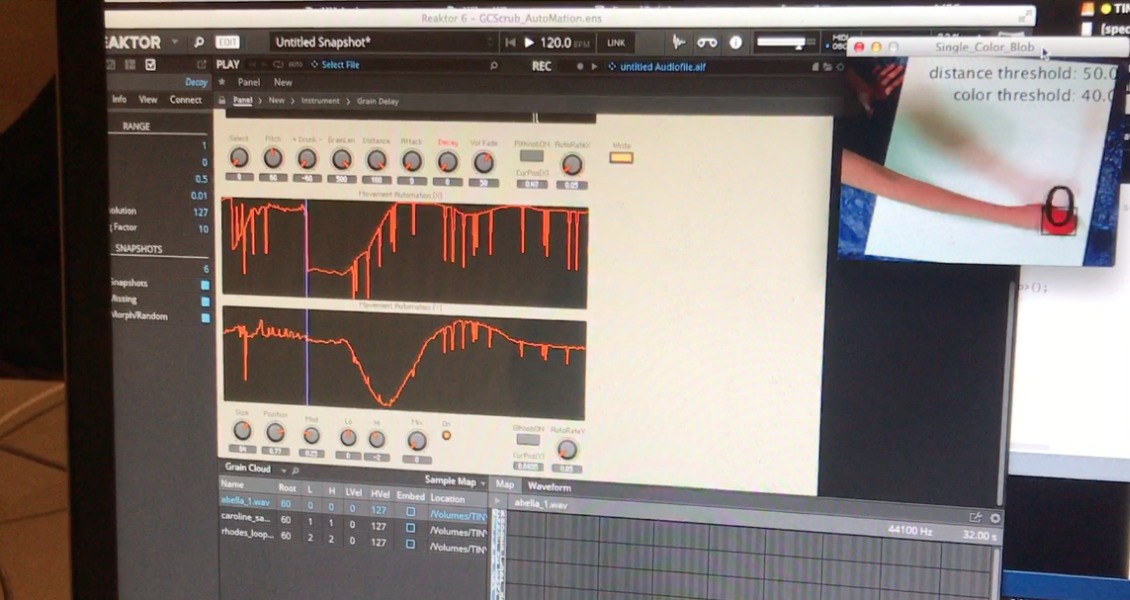Toggle Embed checkbox for rhodes_loop...
1130x600 pixels.
tap(410, 544)
